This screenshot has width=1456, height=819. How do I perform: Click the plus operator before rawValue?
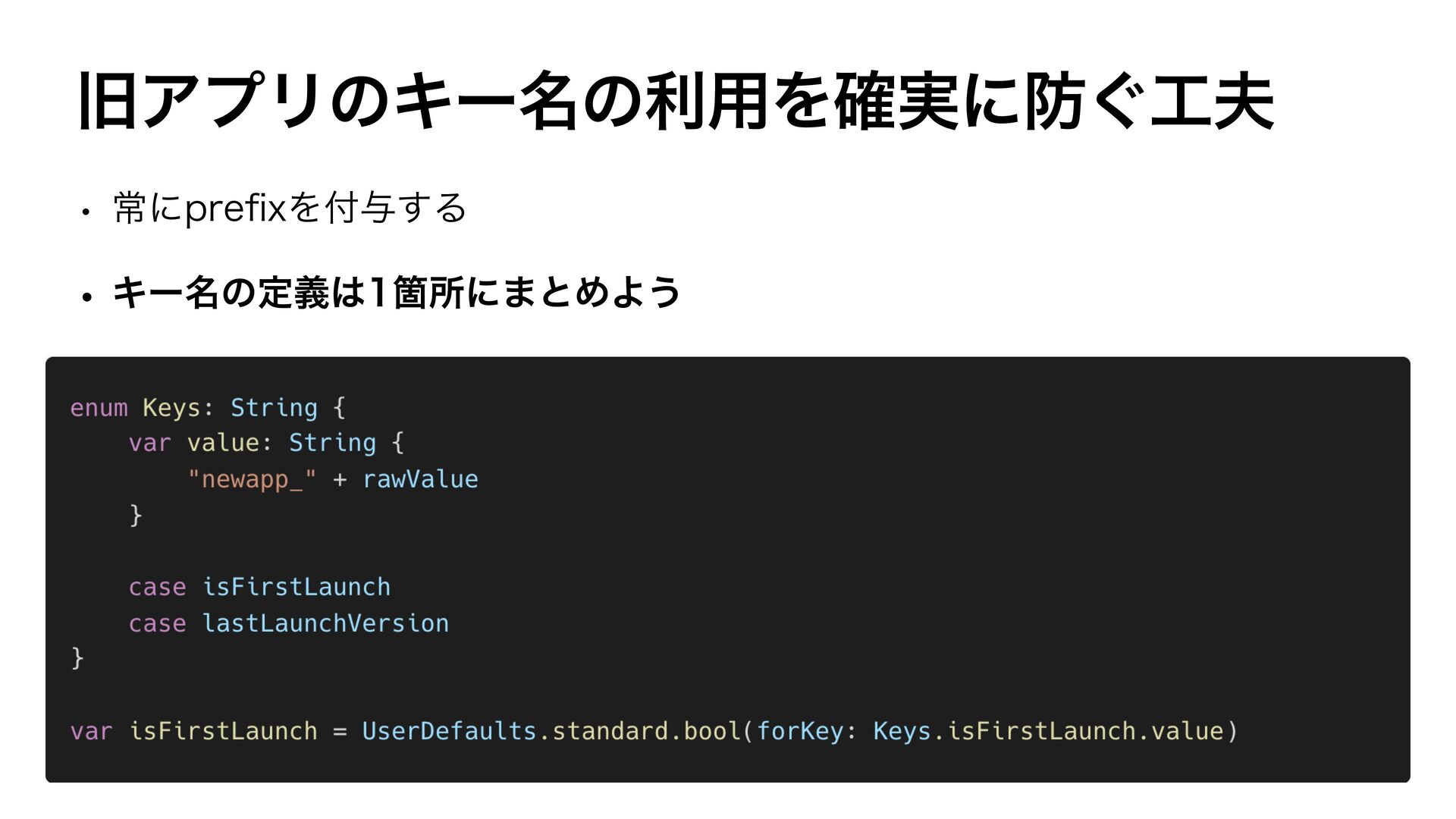339,479
